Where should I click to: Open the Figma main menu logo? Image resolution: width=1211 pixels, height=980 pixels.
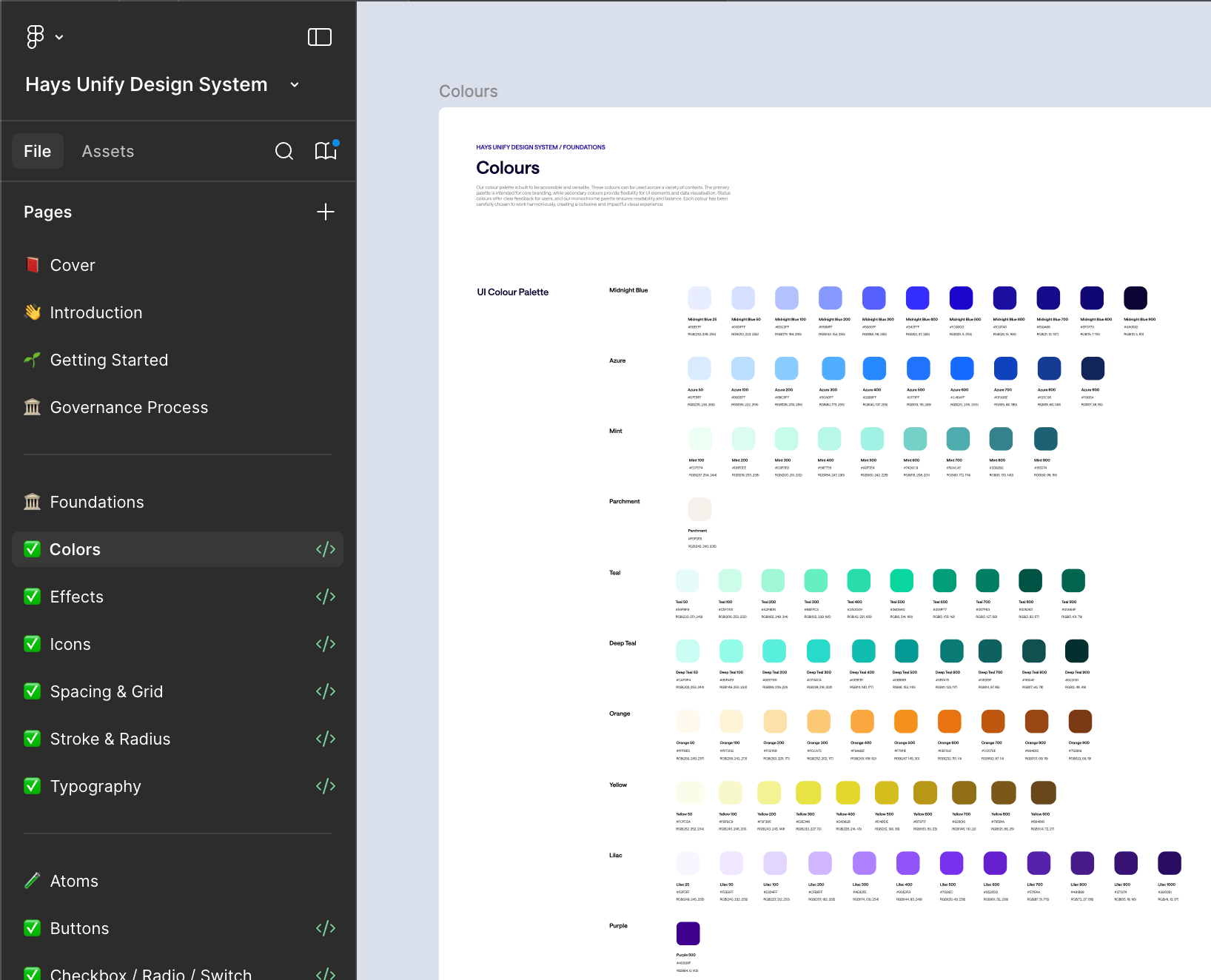(x=35, y=37)
